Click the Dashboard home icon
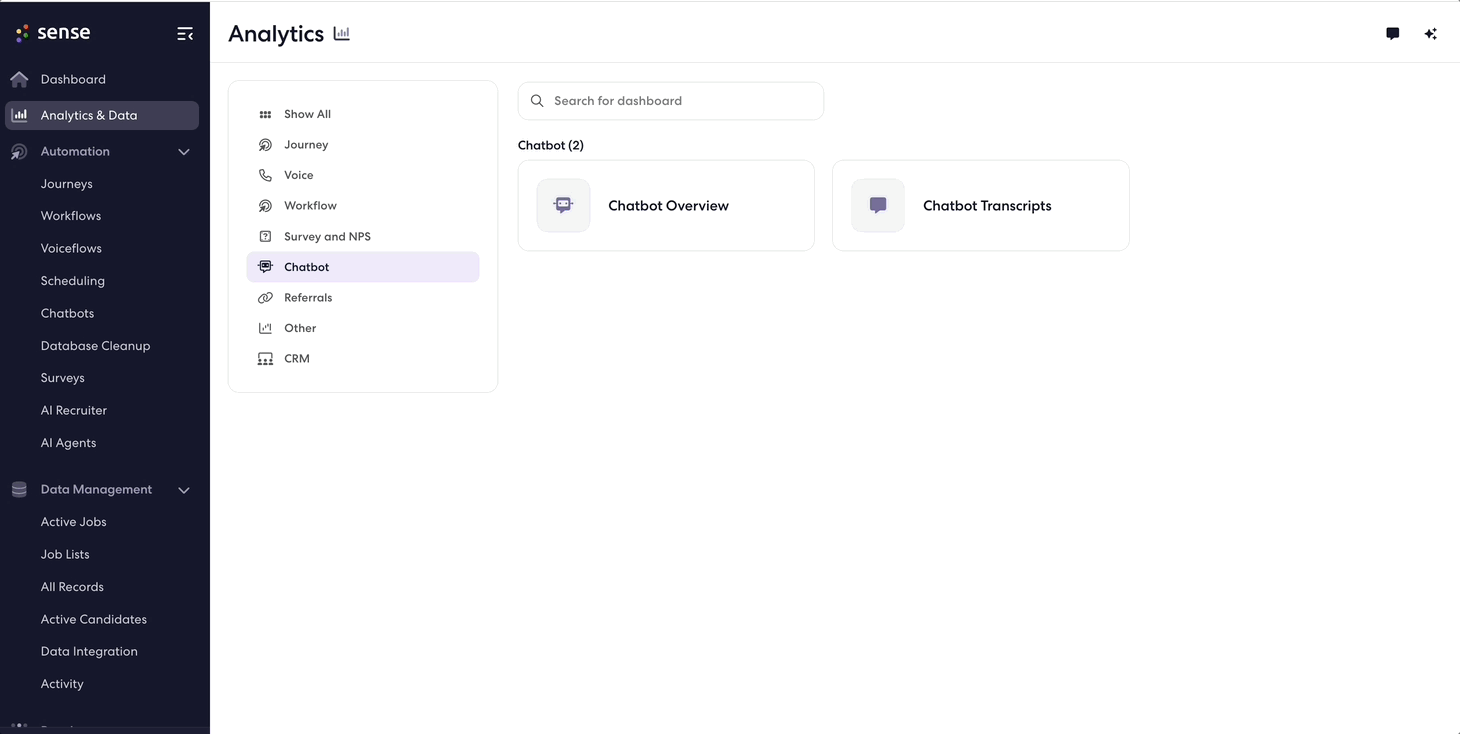Viewport: 1460px width, 734px height. (x=19, y=79)
